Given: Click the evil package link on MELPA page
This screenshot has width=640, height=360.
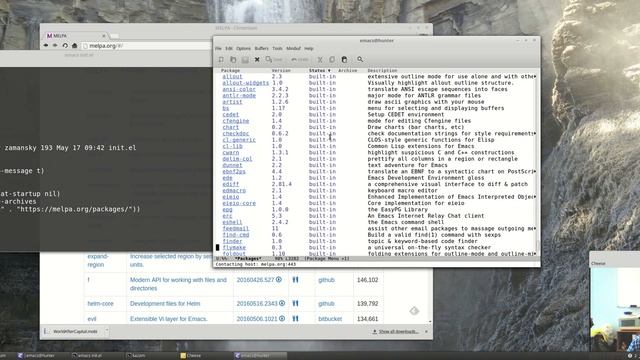Looking at the screenshot, I should pyautogui.click(x=92, y=319).
